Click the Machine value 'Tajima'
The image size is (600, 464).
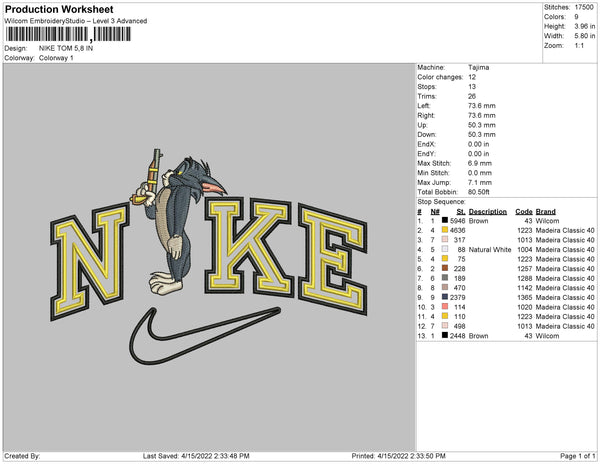(x=478, y=67)
